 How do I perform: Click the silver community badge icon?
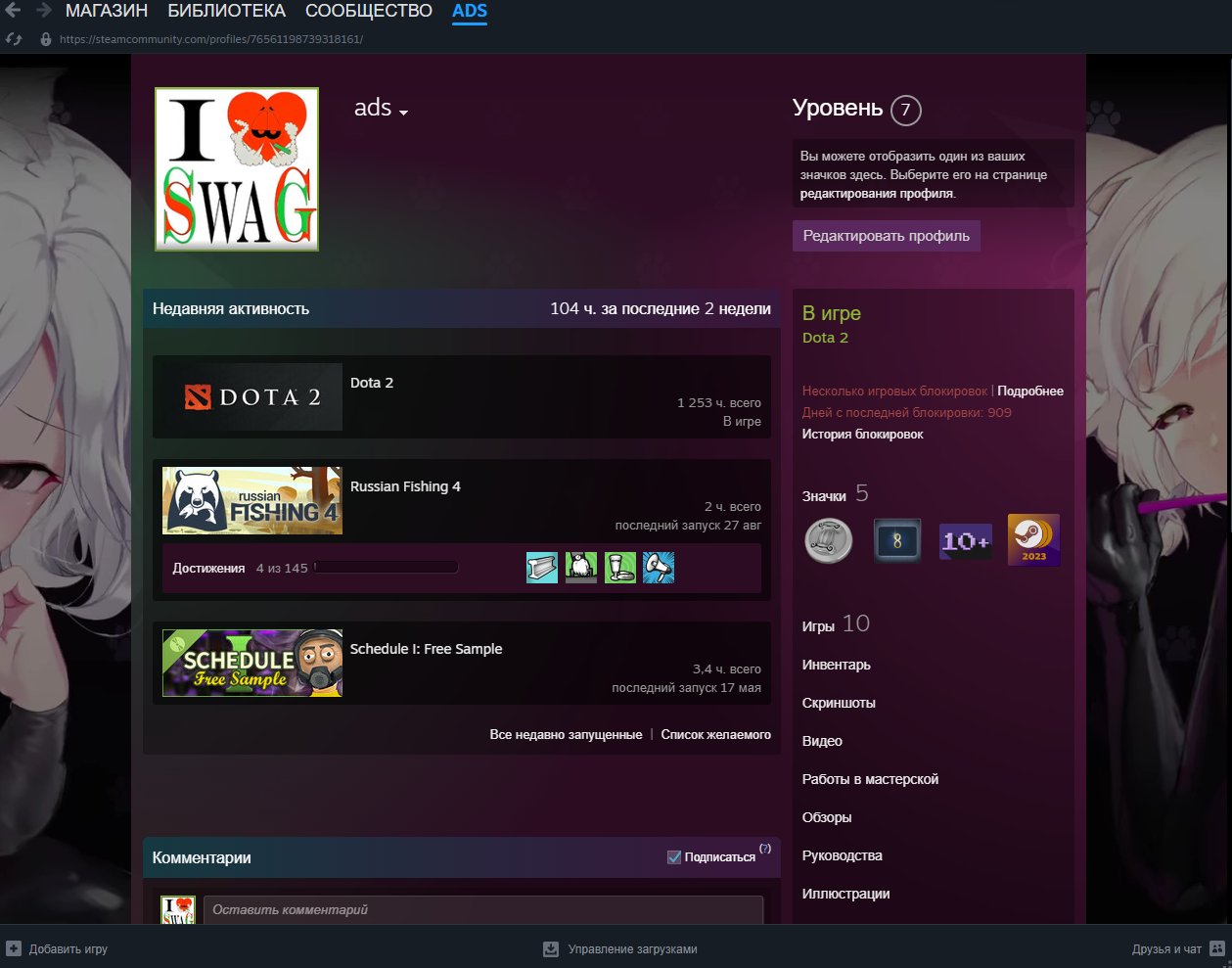[x=829, y=540]
